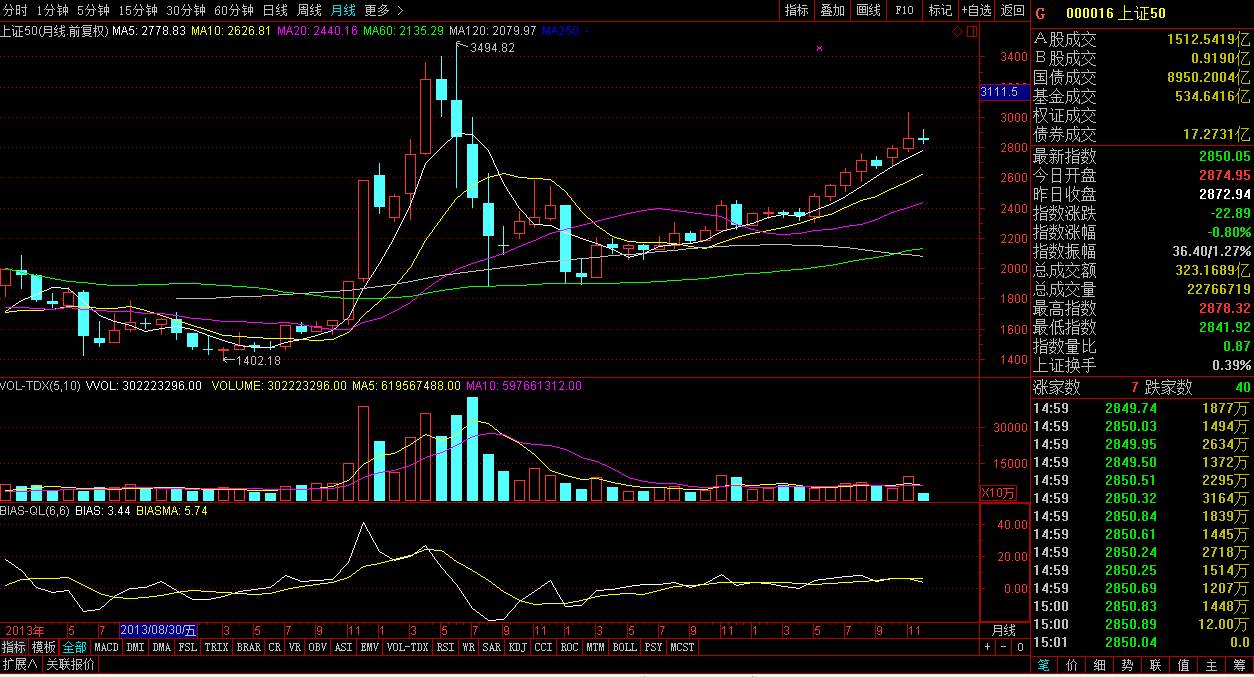Apply the PSY indicator
Image resolution: width=1254 pixels, height=677 pixels.
coord(653,647)
